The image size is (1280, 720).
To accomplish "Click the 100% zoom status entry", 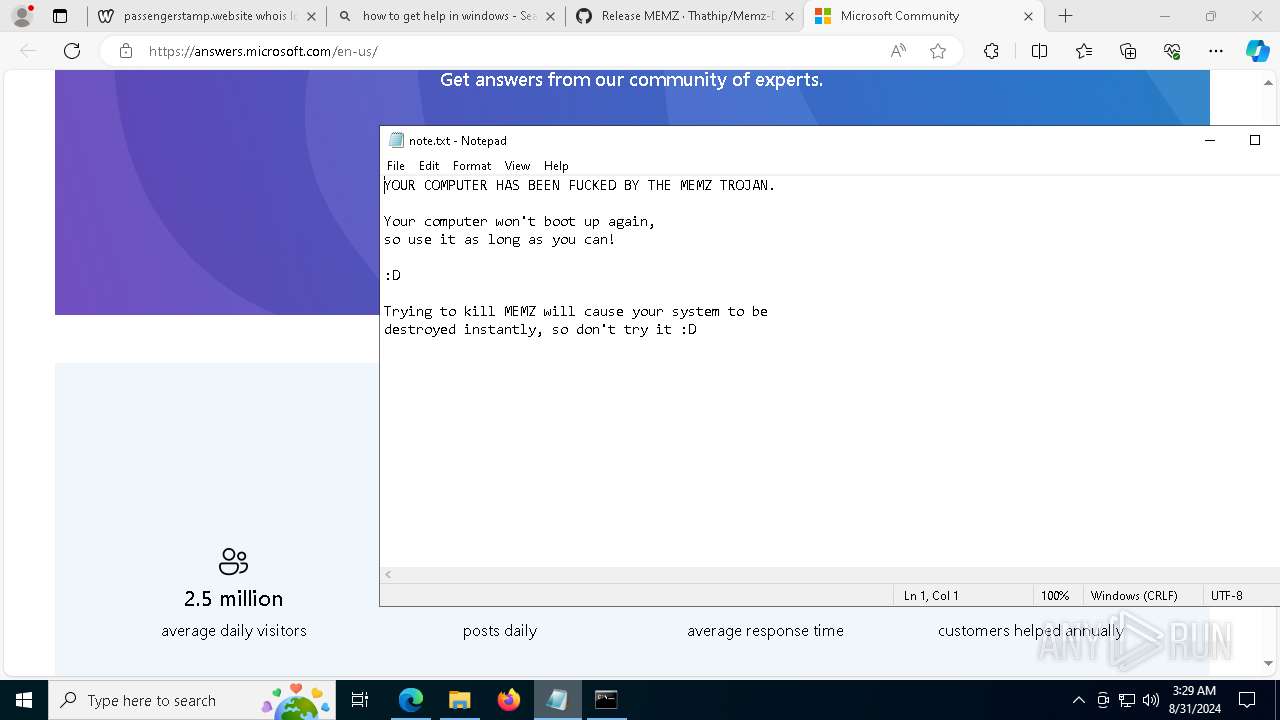I will click(x=1055, y=595).
